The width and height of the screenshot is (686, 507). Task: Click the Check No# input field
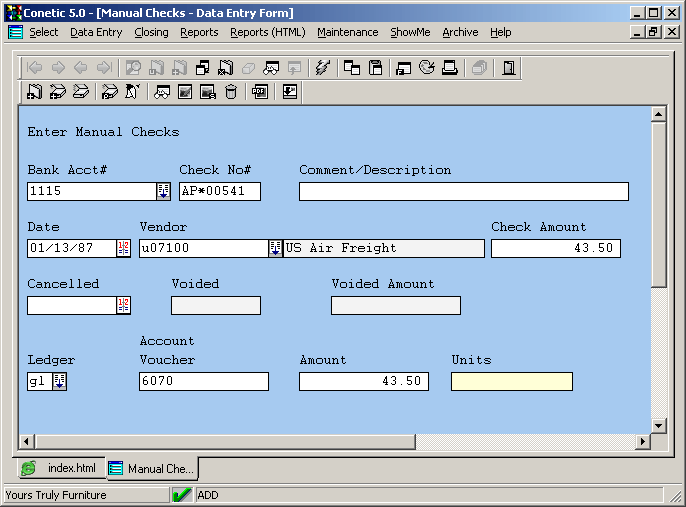point(219,191)
